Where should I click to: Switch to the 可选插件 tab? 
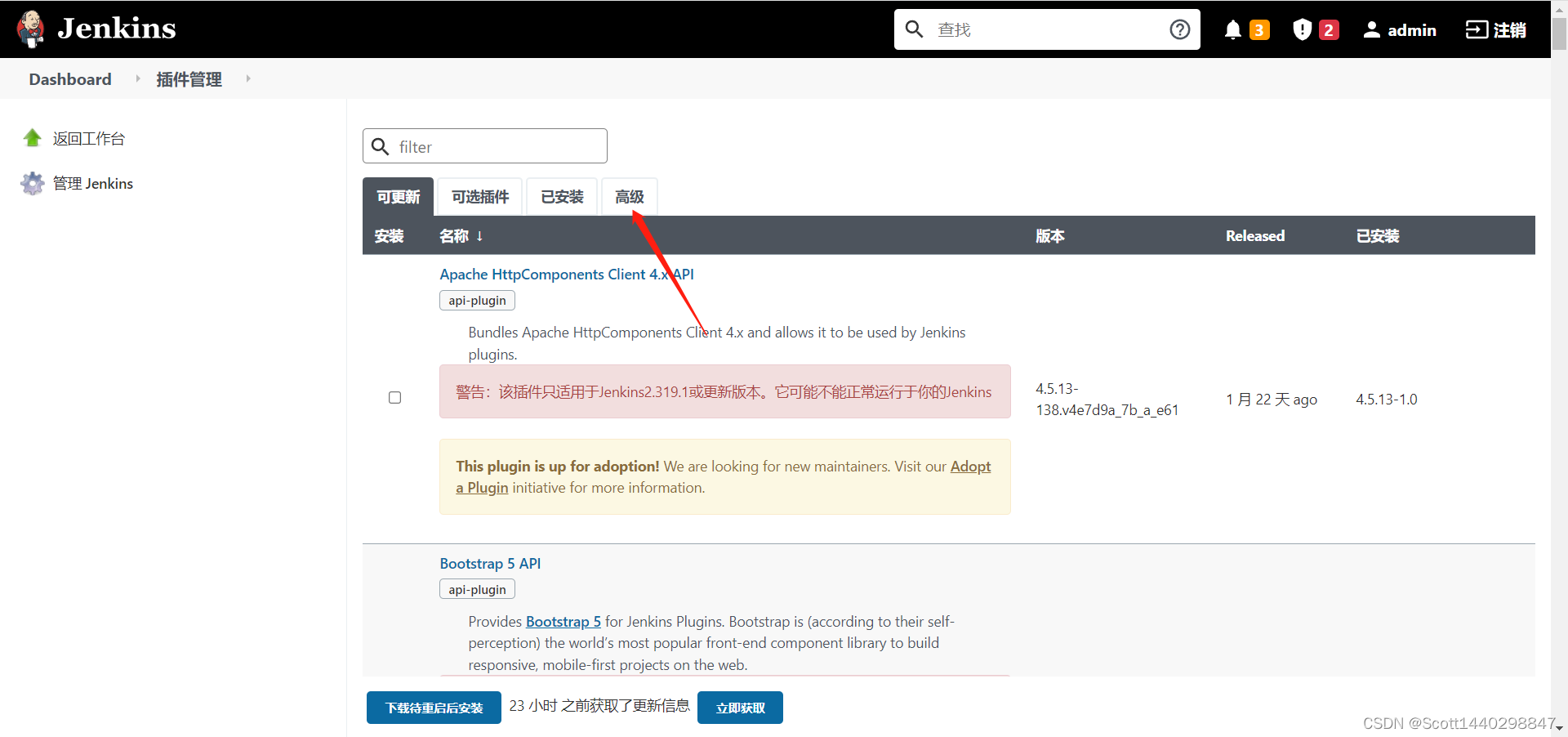tap(479, 197)
